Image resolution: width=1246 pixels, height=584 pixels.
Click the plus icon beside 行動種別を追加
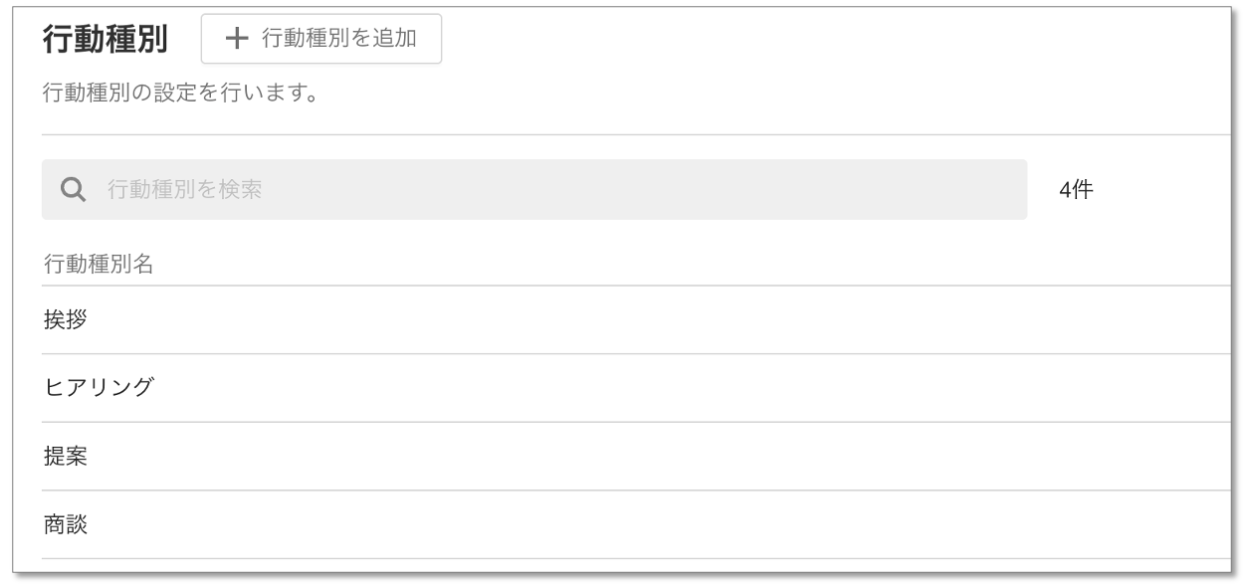pos(236,39)
